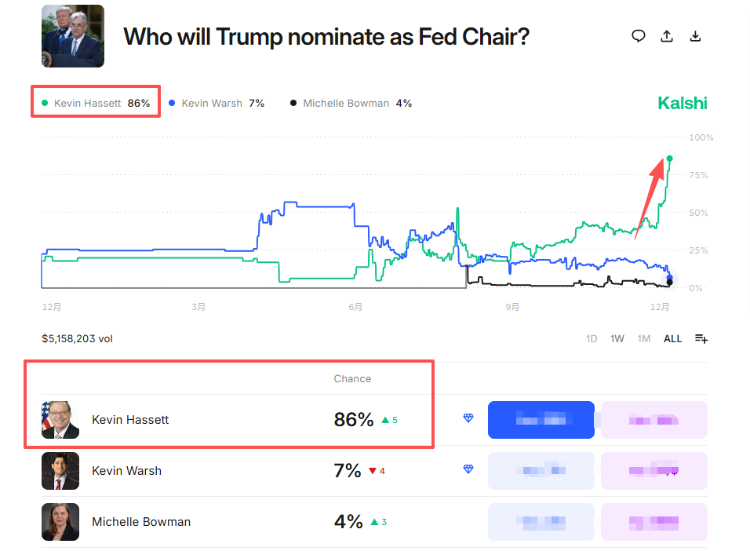
Task: Click the solid blue Yes button for Kevin Hassett
Action: 541,420
